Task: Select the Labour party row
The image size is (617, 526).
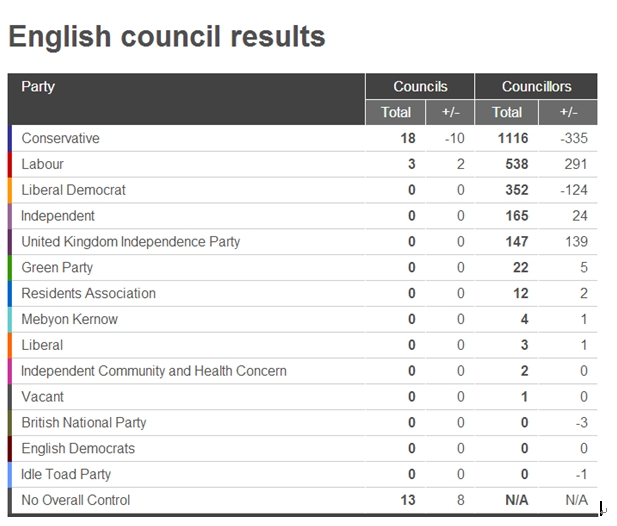Action: click(302, 164)
